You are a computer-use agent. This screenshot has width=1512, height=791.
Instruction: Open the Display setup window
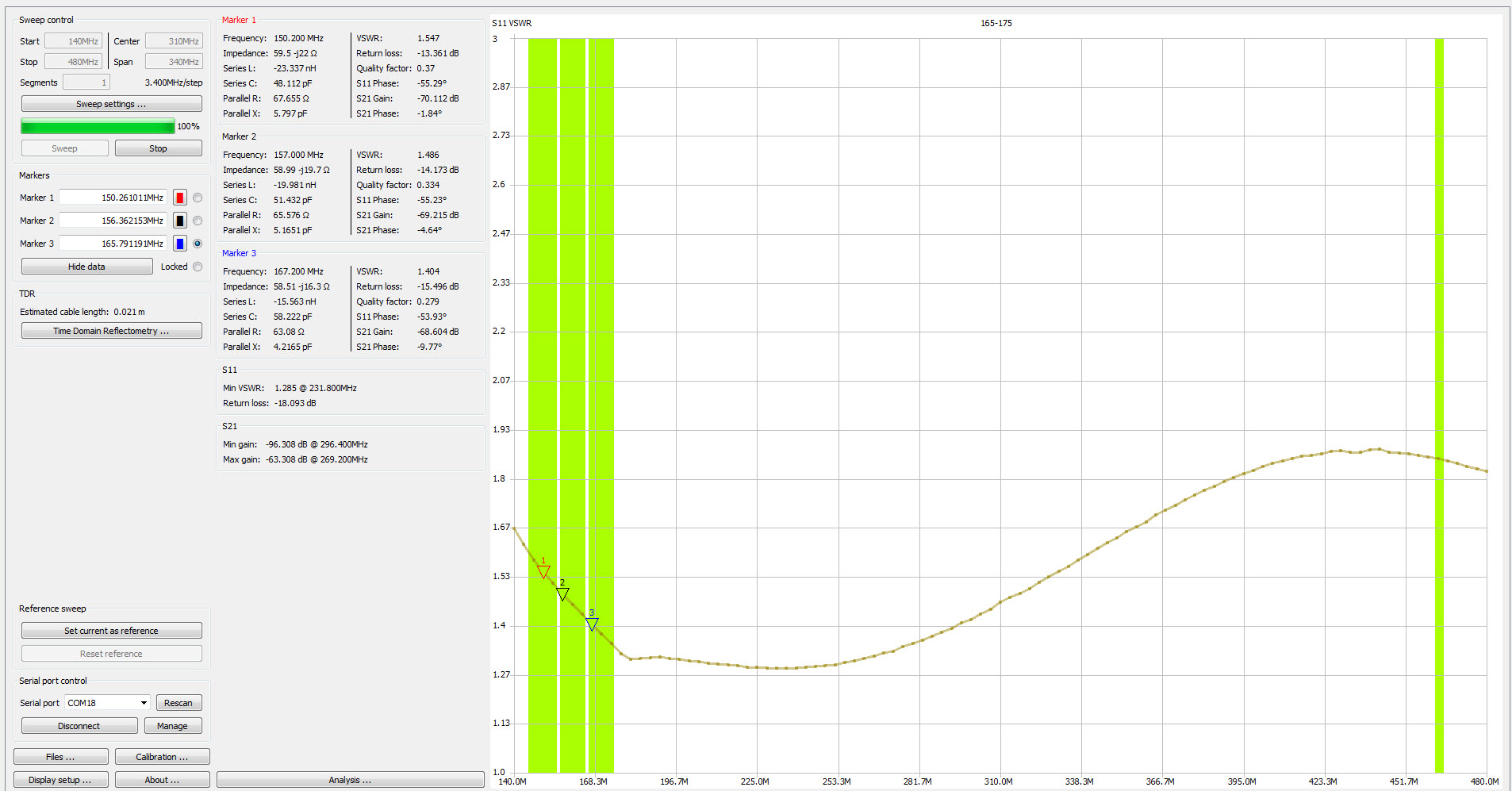coord(60,780)
